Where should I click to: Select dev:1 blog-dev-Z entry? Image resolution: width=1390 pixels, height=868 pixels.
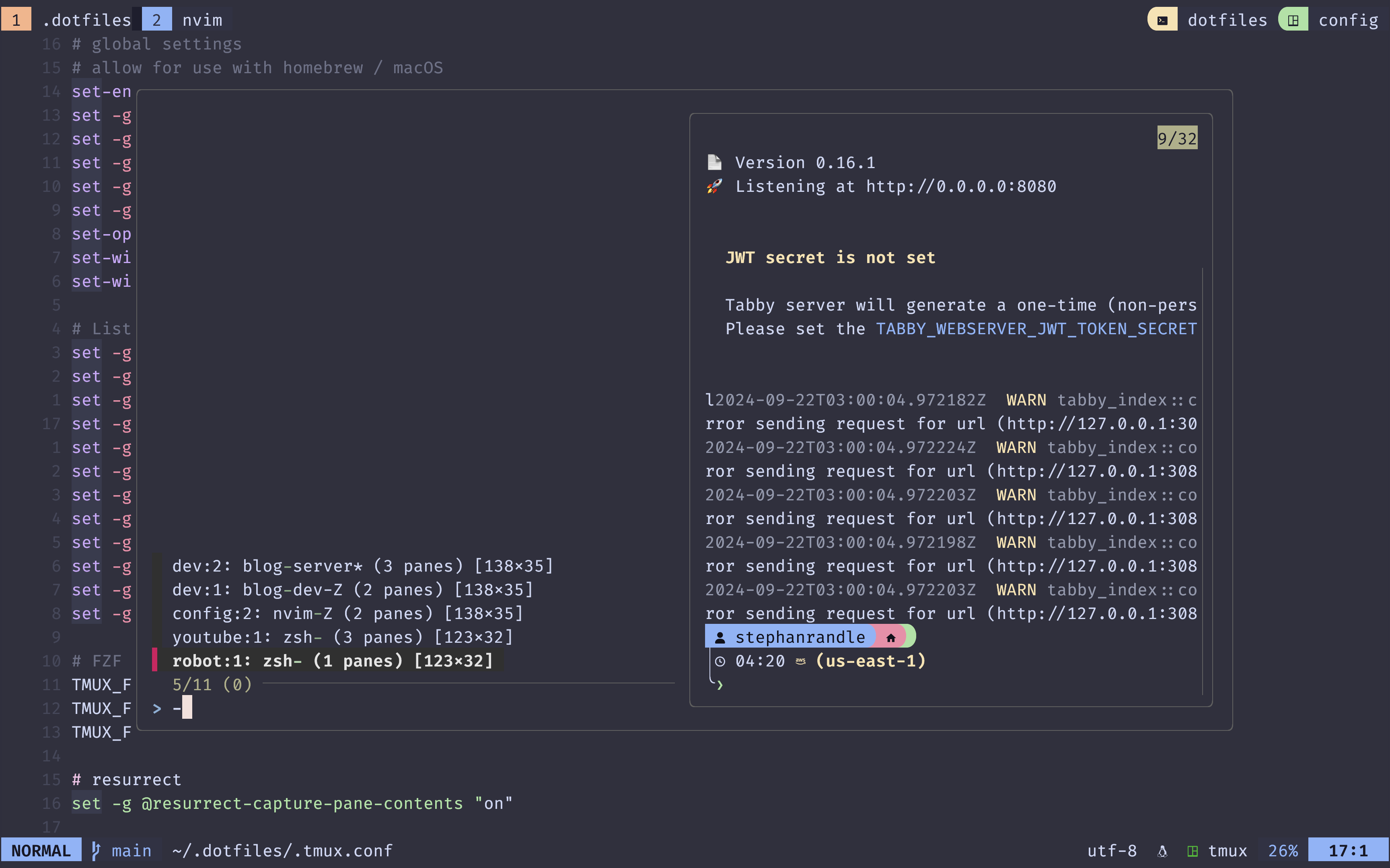(352, 590)
